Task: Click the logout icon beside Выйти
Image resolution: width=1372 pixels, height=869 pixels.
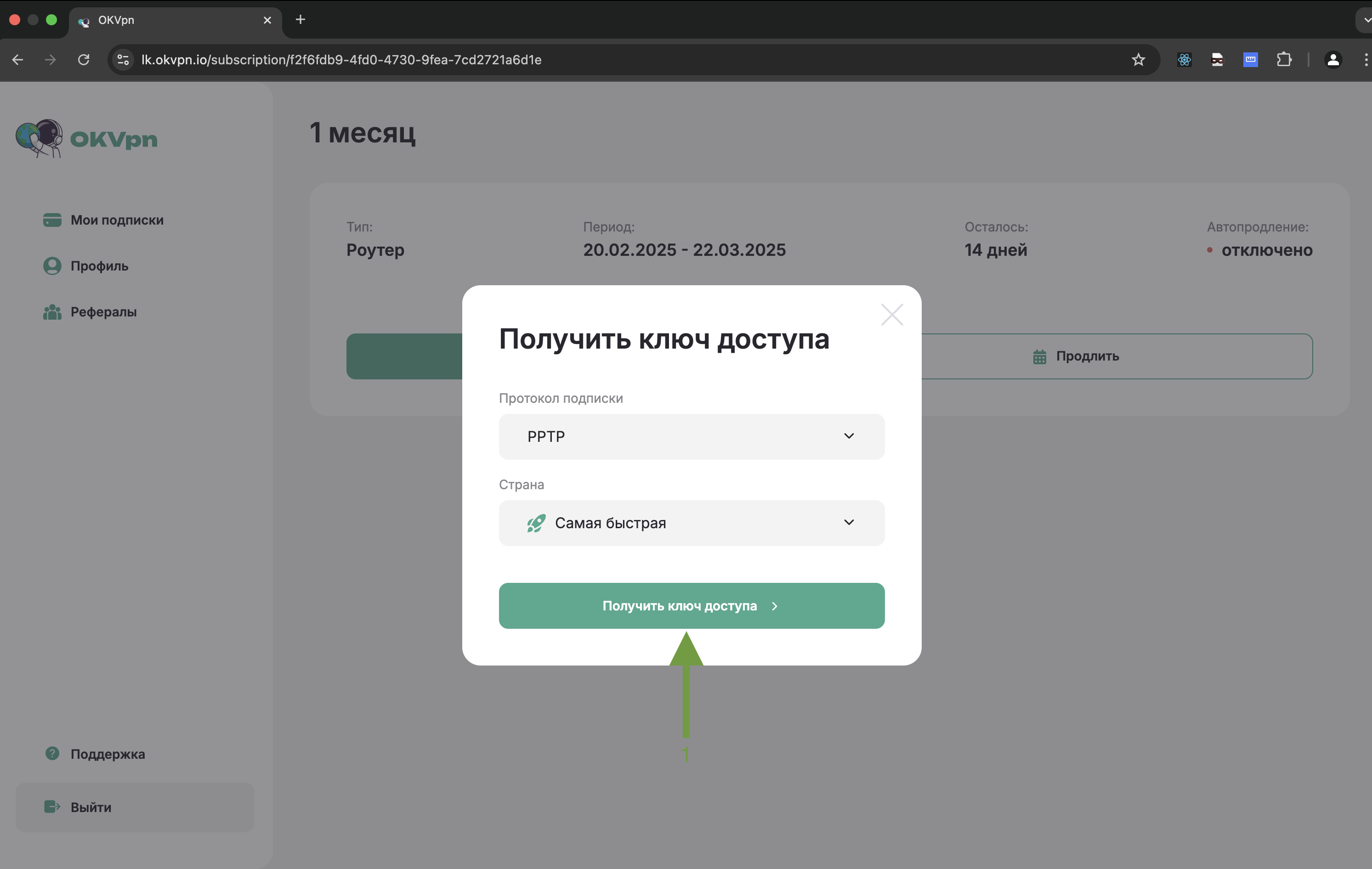Action: (52, 807)
